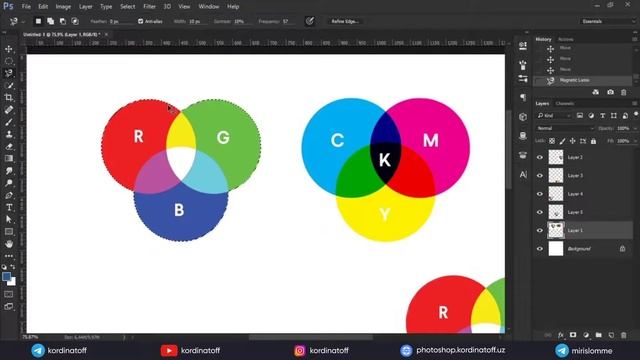Create new snapshot with History camera icon
This screenshot has height=360, width=640.
[610, 92]
